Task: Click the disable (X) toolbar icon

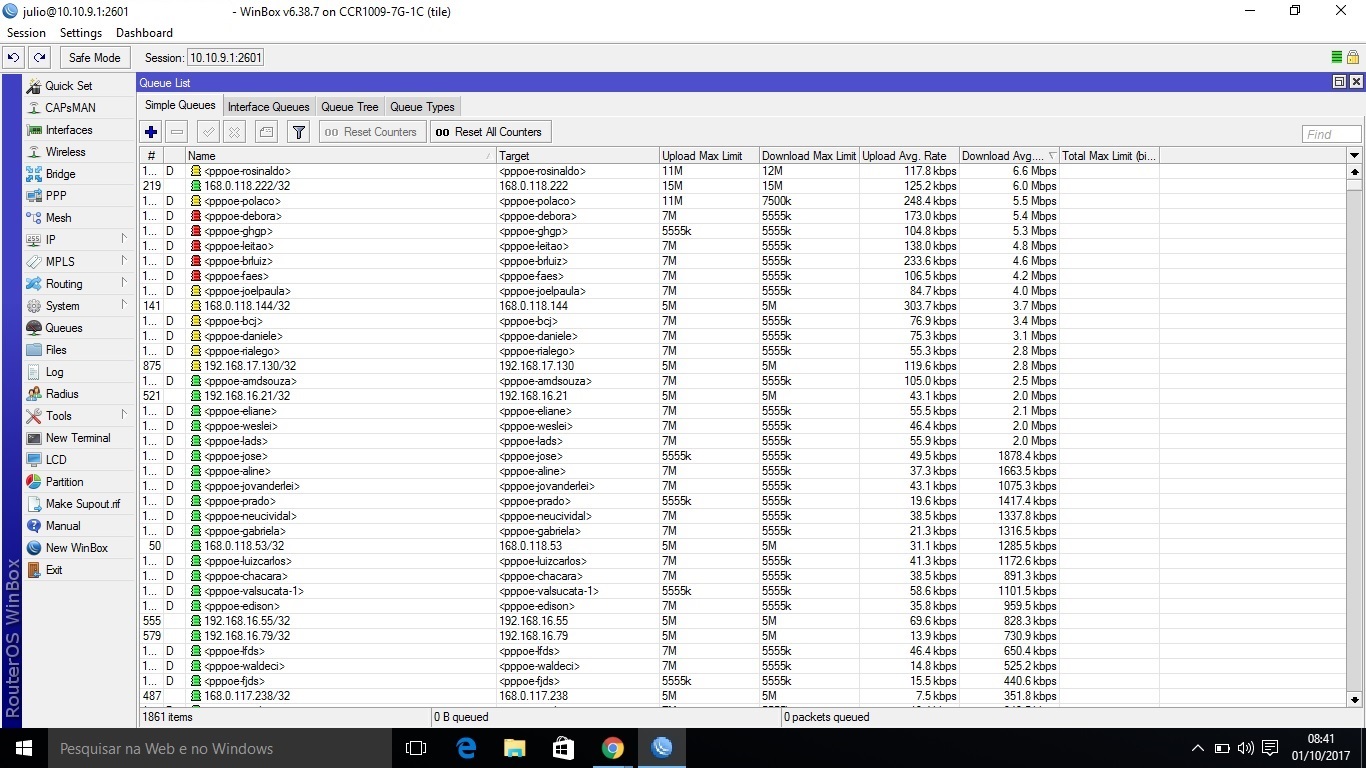Action: [x=234, y=132]
